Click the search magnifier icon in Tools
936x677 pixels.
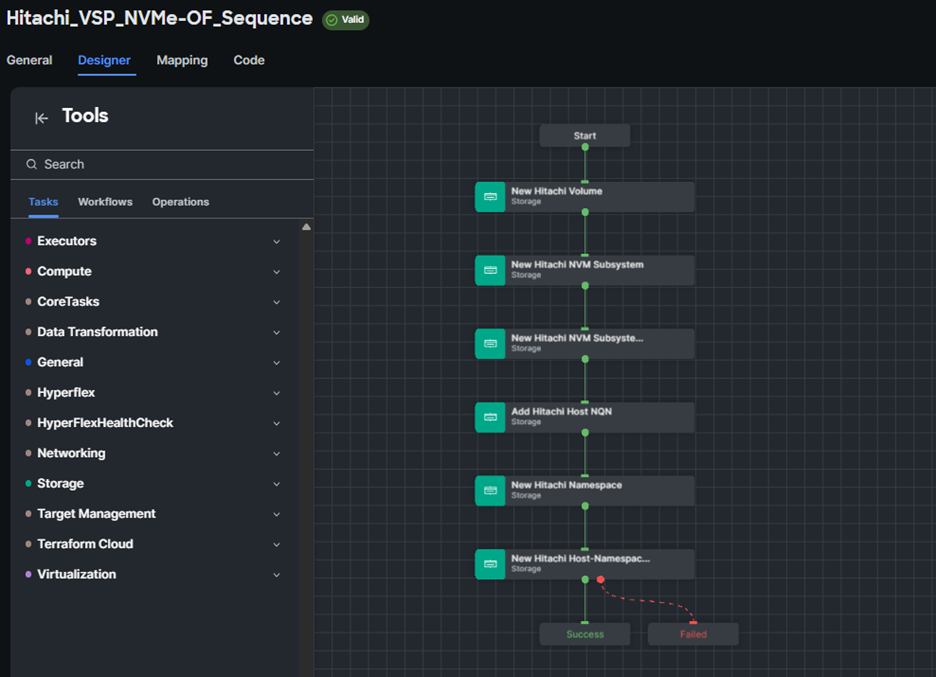32,164
